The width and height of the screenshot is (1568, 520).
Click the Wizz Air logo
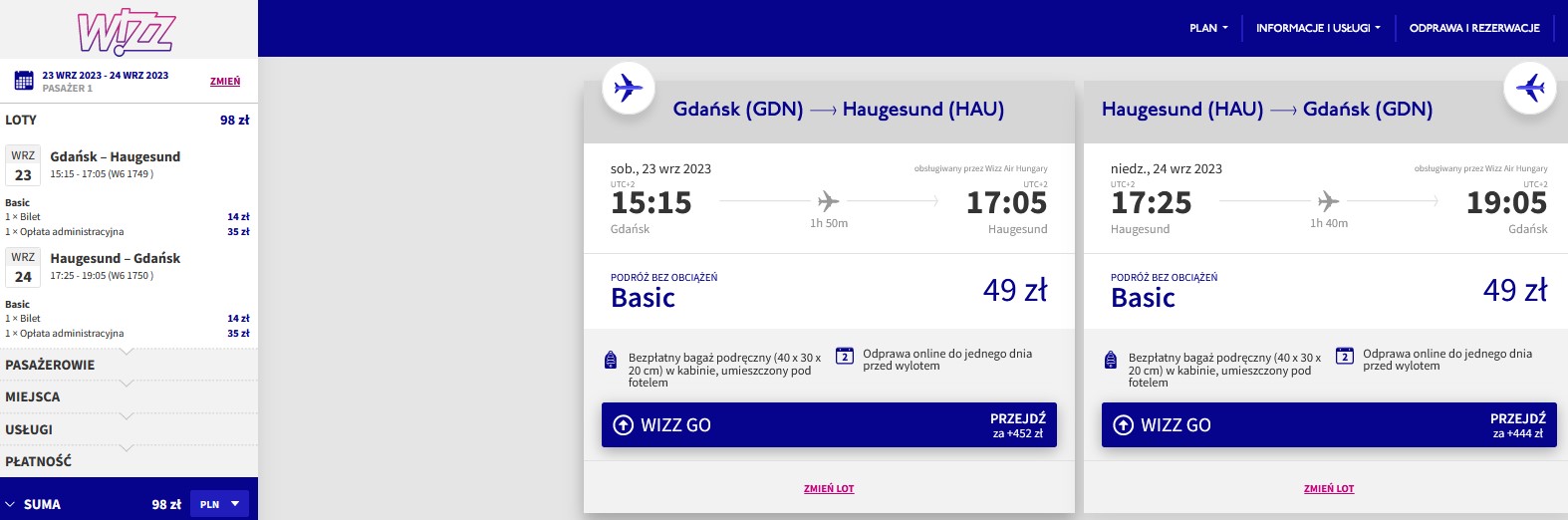click(127, 32)
